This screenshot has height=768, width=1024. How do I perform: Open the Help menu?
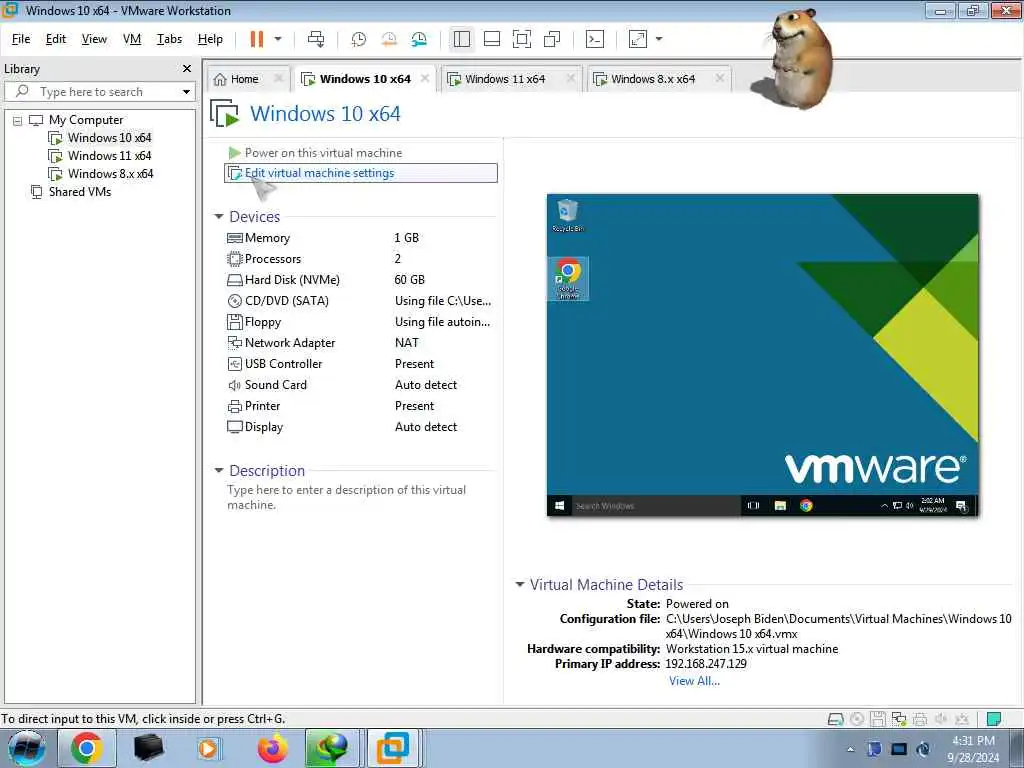tap(210, 39)
